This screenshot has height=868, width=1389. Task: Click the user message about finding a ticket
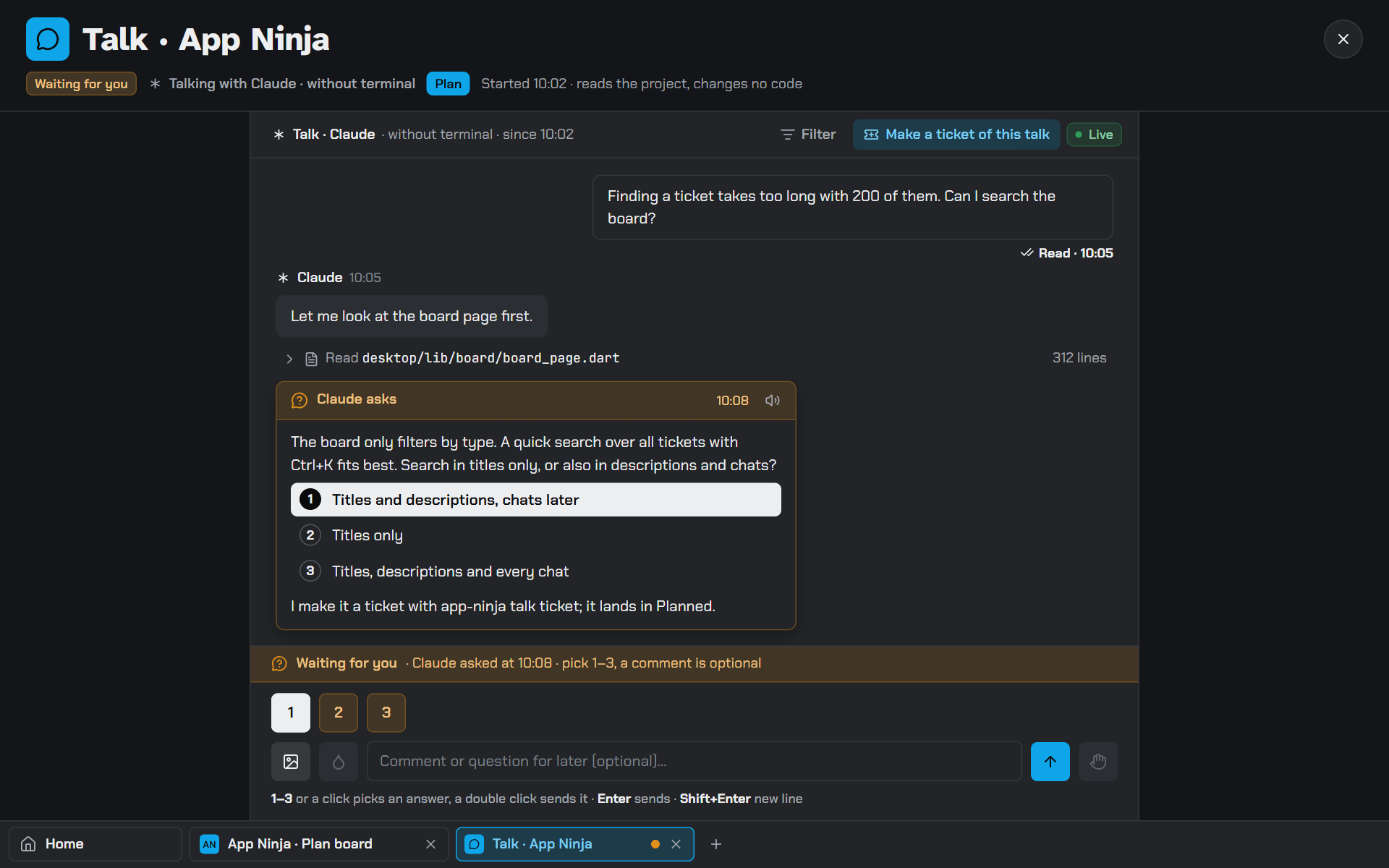853,208
